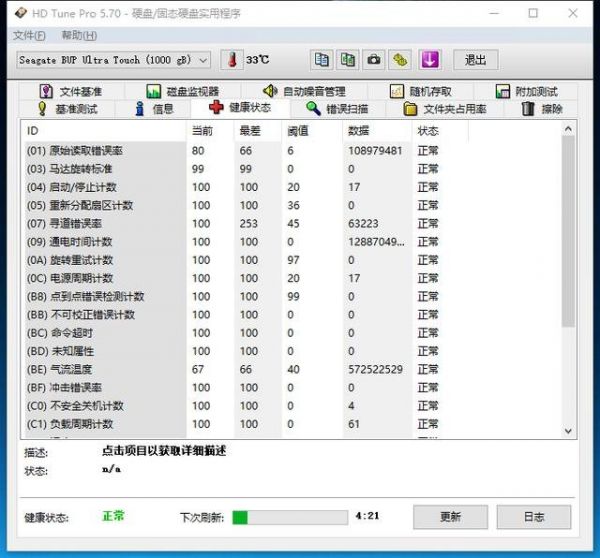
Task: Click the 数据 column header
Action: [x=377, y=131]
